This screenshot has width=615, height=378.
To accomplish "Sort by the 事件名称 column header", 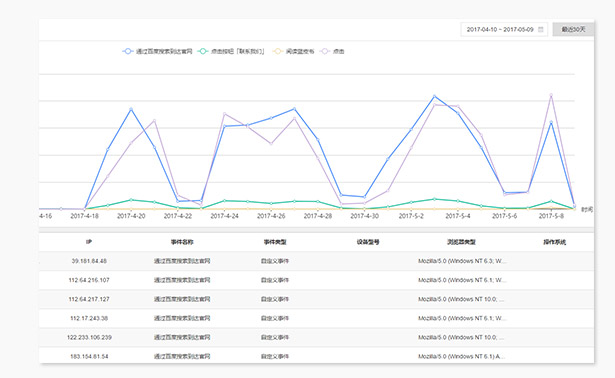I will (182, 242).
